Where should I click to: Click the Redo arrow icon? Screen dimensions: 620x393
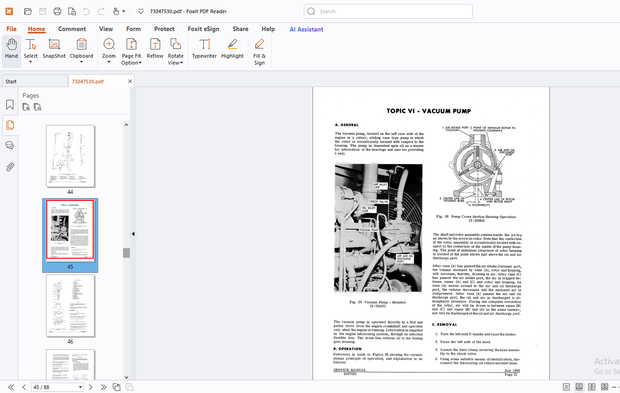[x=101, y=11]
